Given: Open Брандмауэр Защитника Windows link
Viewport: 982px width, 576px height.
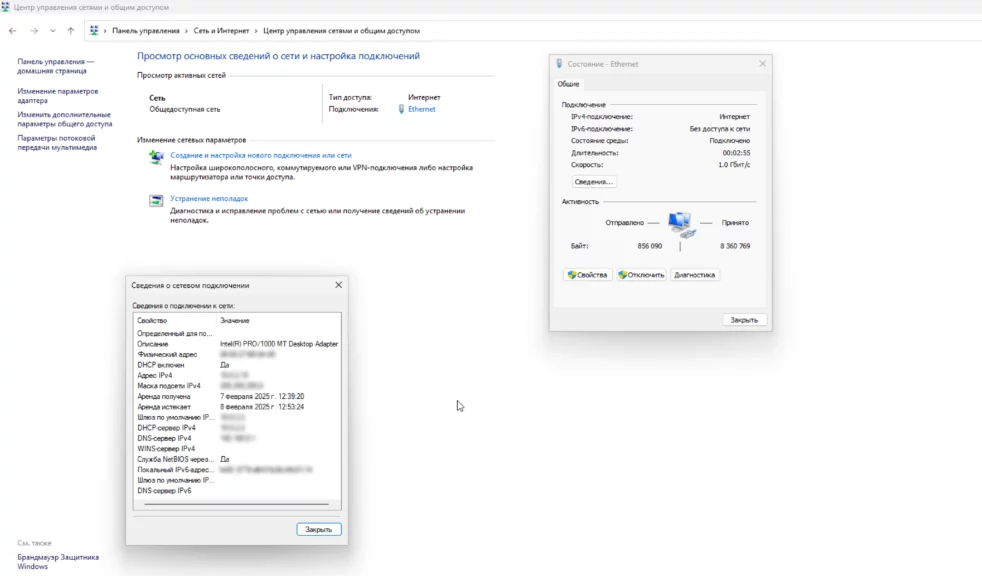Looking at the screenshot, I should 58,561.
